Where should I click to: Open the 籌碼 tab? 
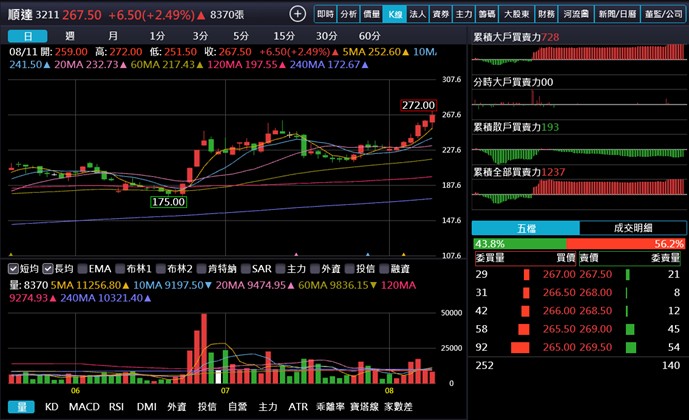487,14
